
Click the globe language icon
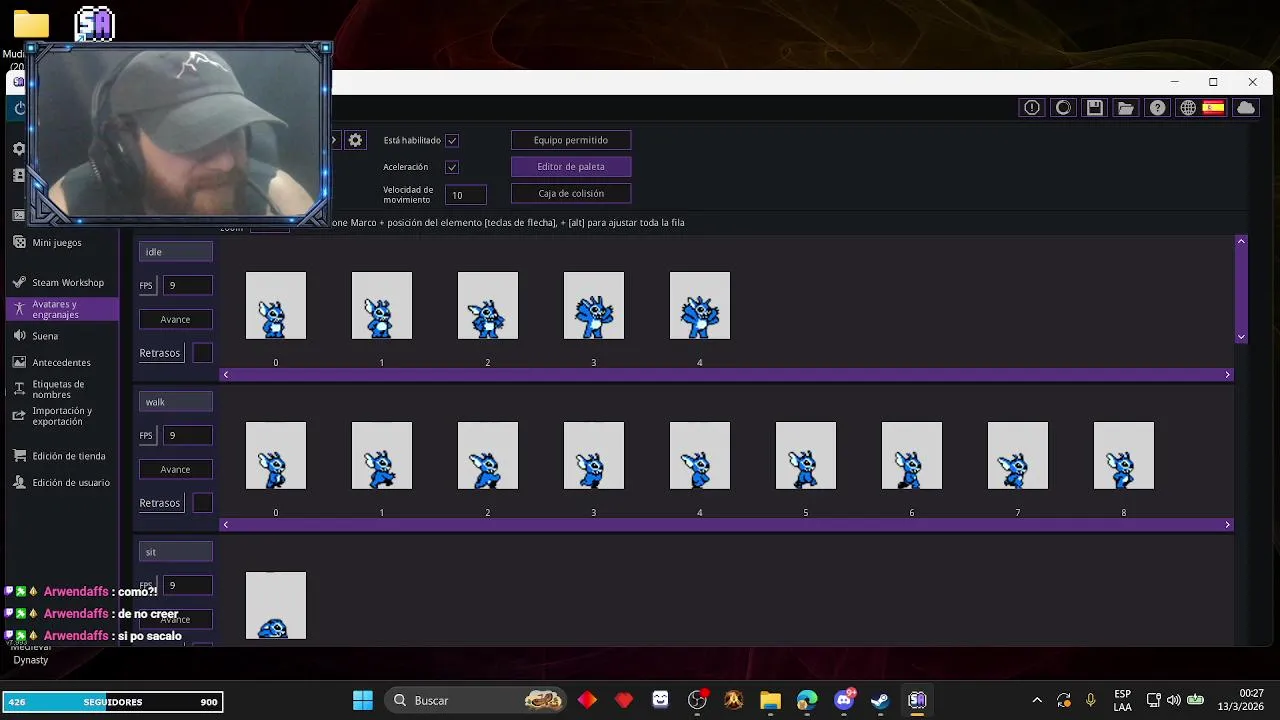coord(1188,108)
